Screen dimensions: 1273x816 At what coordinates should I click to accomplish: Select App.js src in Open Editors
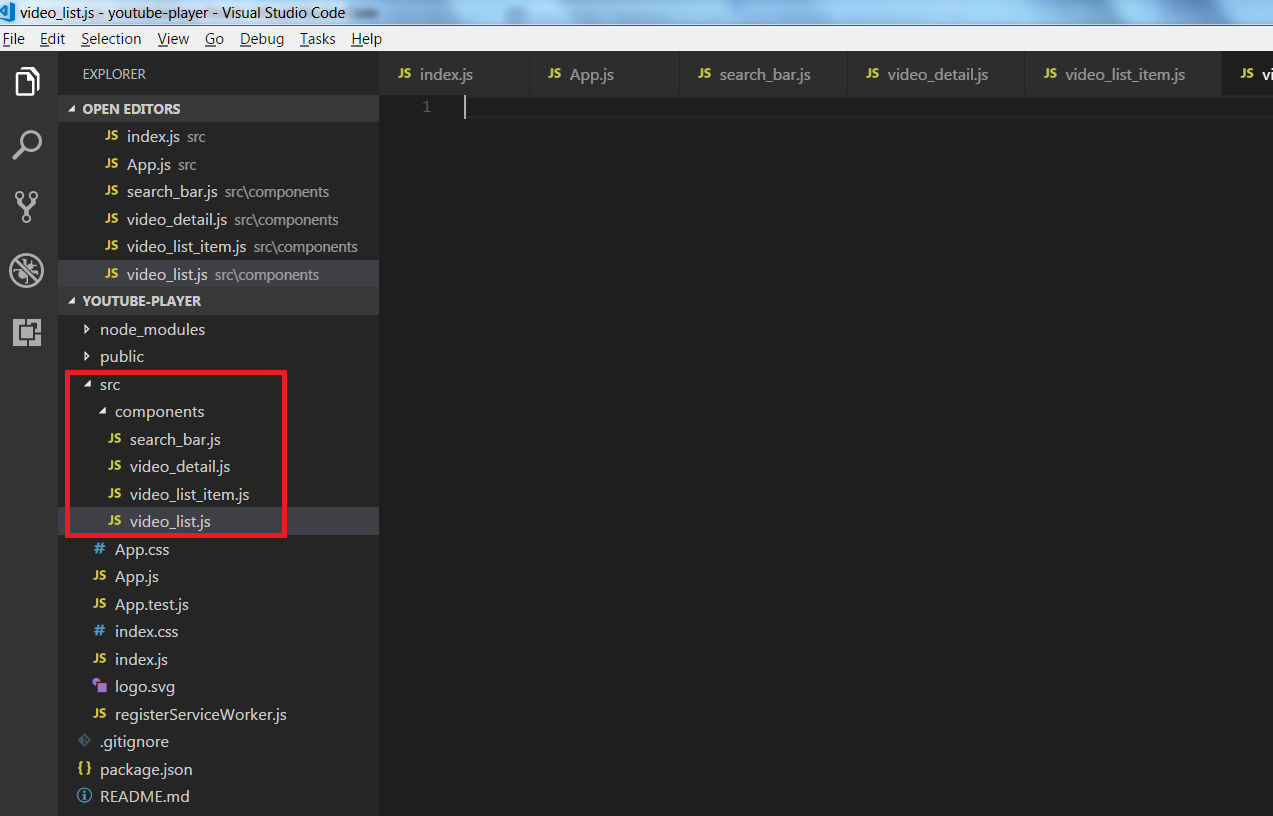218,164
